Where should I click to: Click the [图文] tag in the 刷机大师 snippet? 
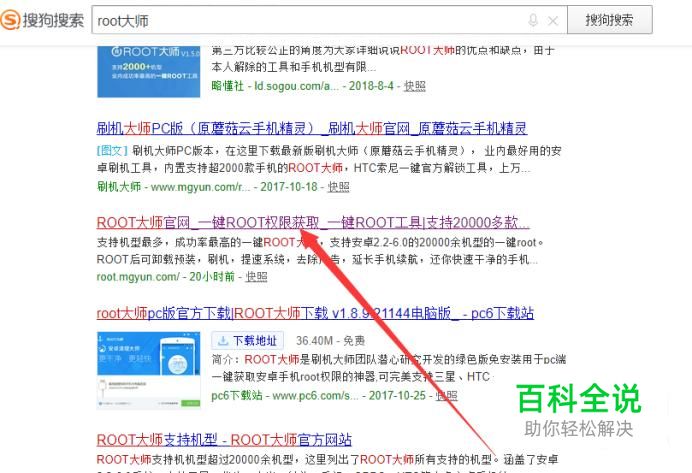112,151
